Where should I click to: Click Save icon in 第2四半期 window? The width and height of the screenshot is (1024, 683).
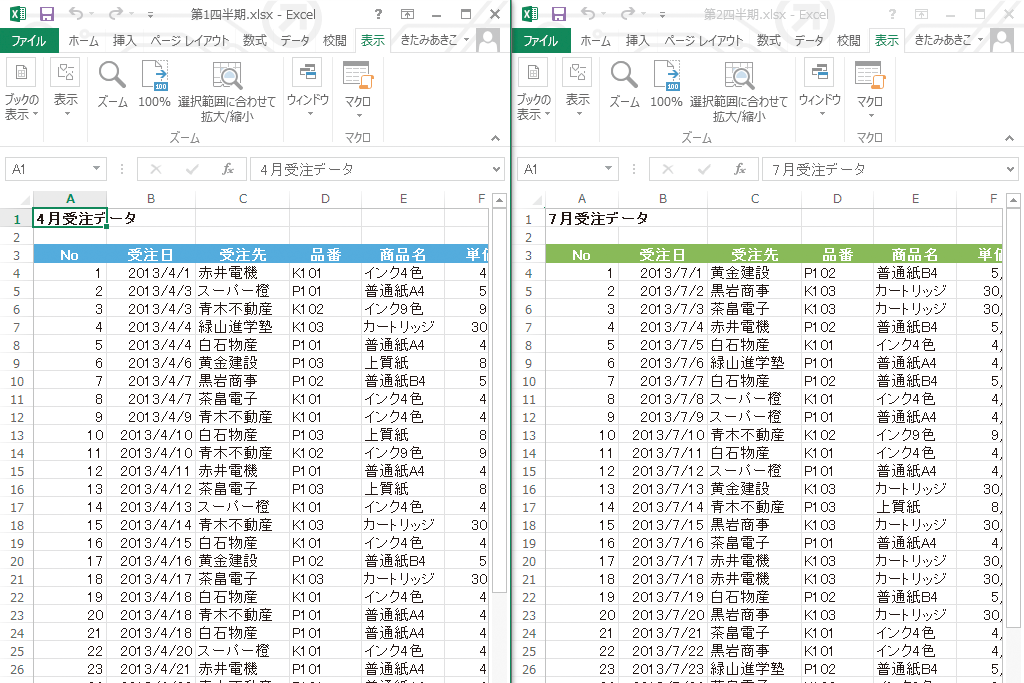(x=558, y=14)
